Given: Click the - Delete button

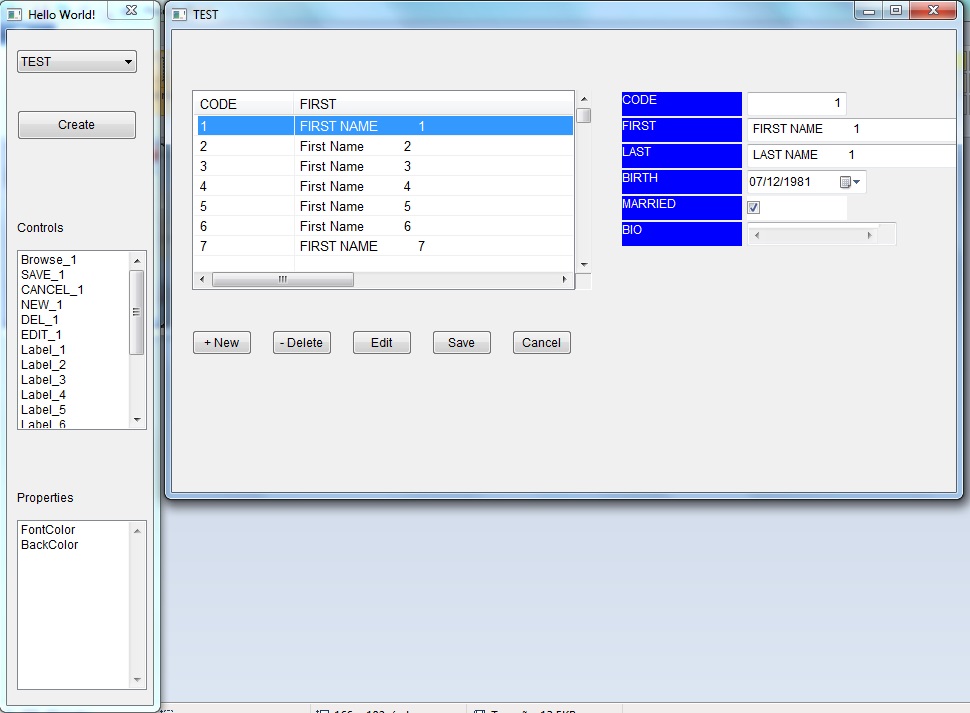Looking at the screenshot, I should pos(302,343).
